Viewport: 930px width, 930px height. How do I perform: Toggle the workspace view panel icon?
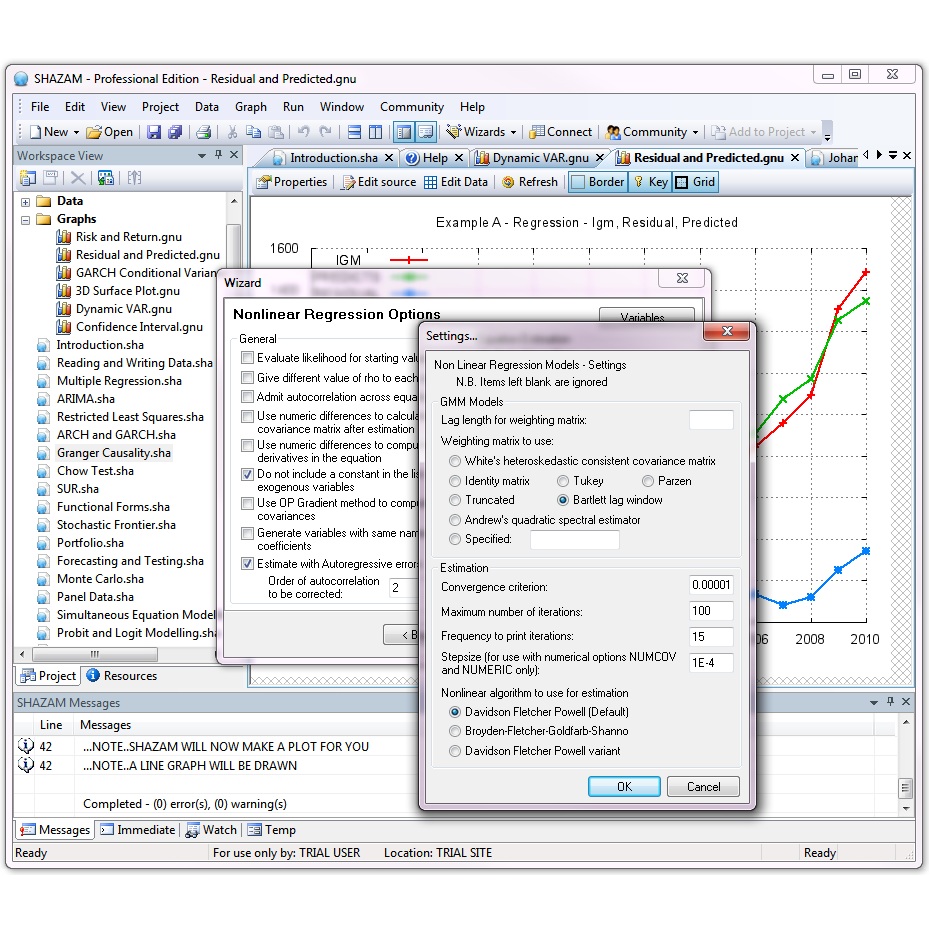pyautogui.click(x=404, y=132)
